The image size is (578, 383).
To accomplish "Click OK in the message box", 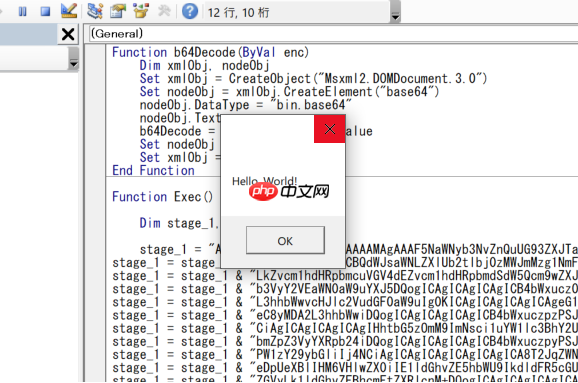I will tap(285, 240).
